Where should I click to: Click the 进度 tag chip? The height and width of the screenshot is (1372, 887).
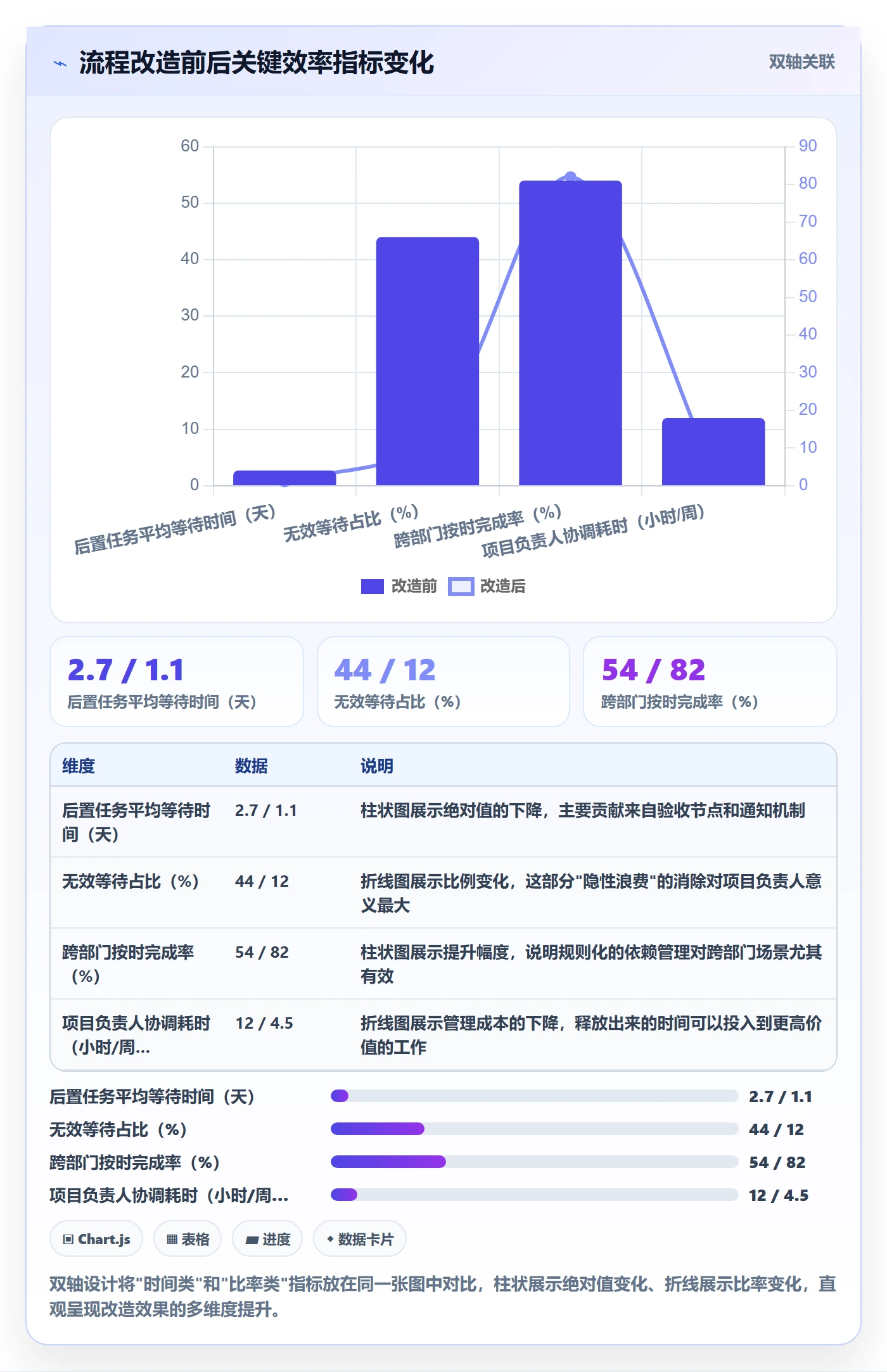(267, 1238)
